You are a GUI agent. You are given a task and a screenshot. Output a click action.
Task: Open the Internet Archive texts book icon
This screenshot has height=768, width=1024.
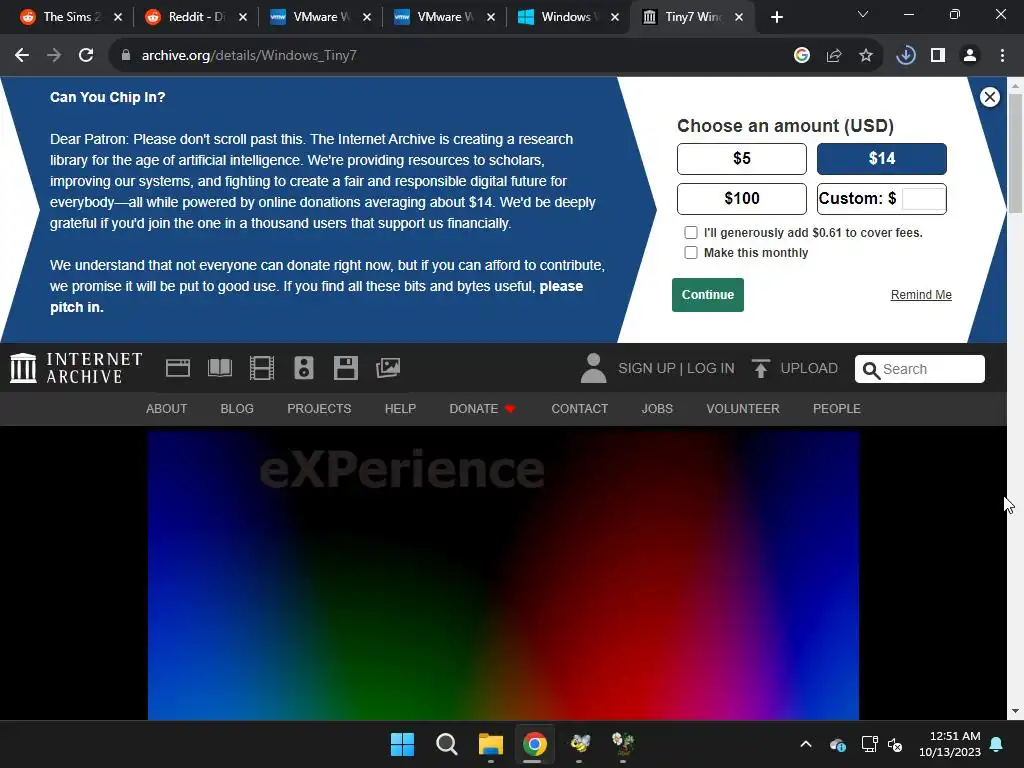click(x=219, y=368)
